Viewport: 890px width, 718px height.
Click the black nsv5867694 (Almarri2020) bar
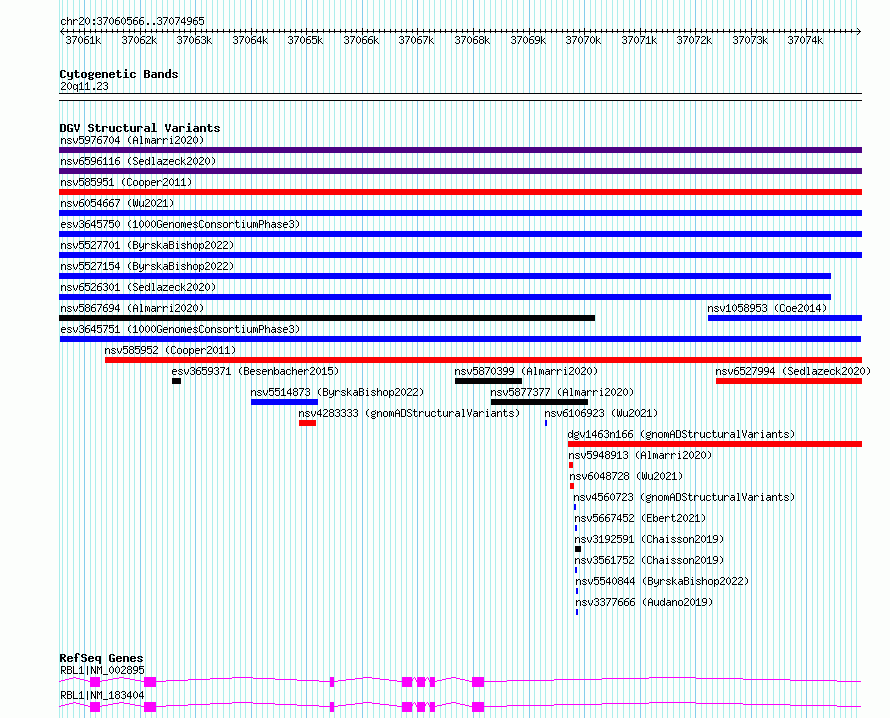(327, 318)
